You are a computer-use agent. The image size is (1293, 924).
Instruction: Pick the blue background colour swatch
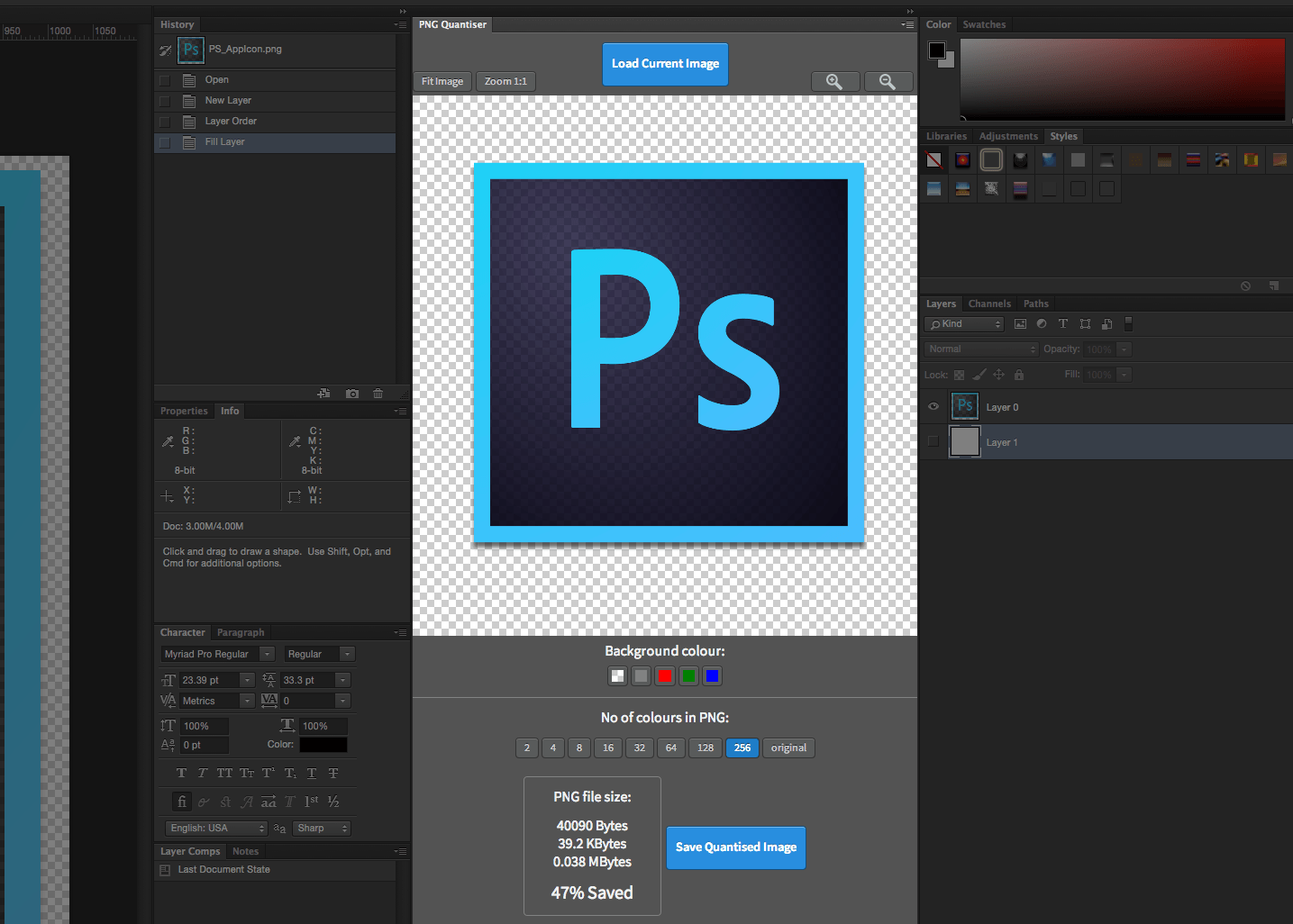(712, 675)
